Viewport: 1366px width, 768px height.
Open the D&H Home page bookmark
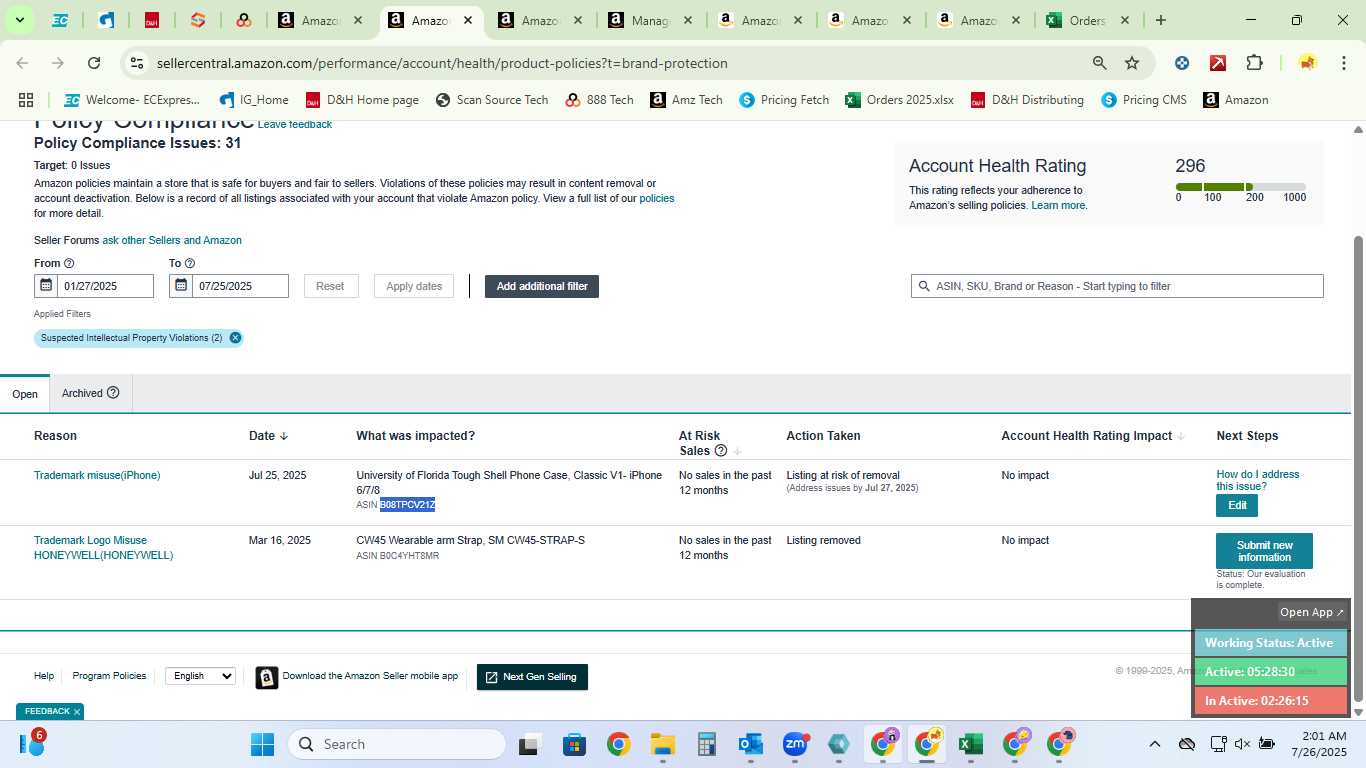click(362, 100)
